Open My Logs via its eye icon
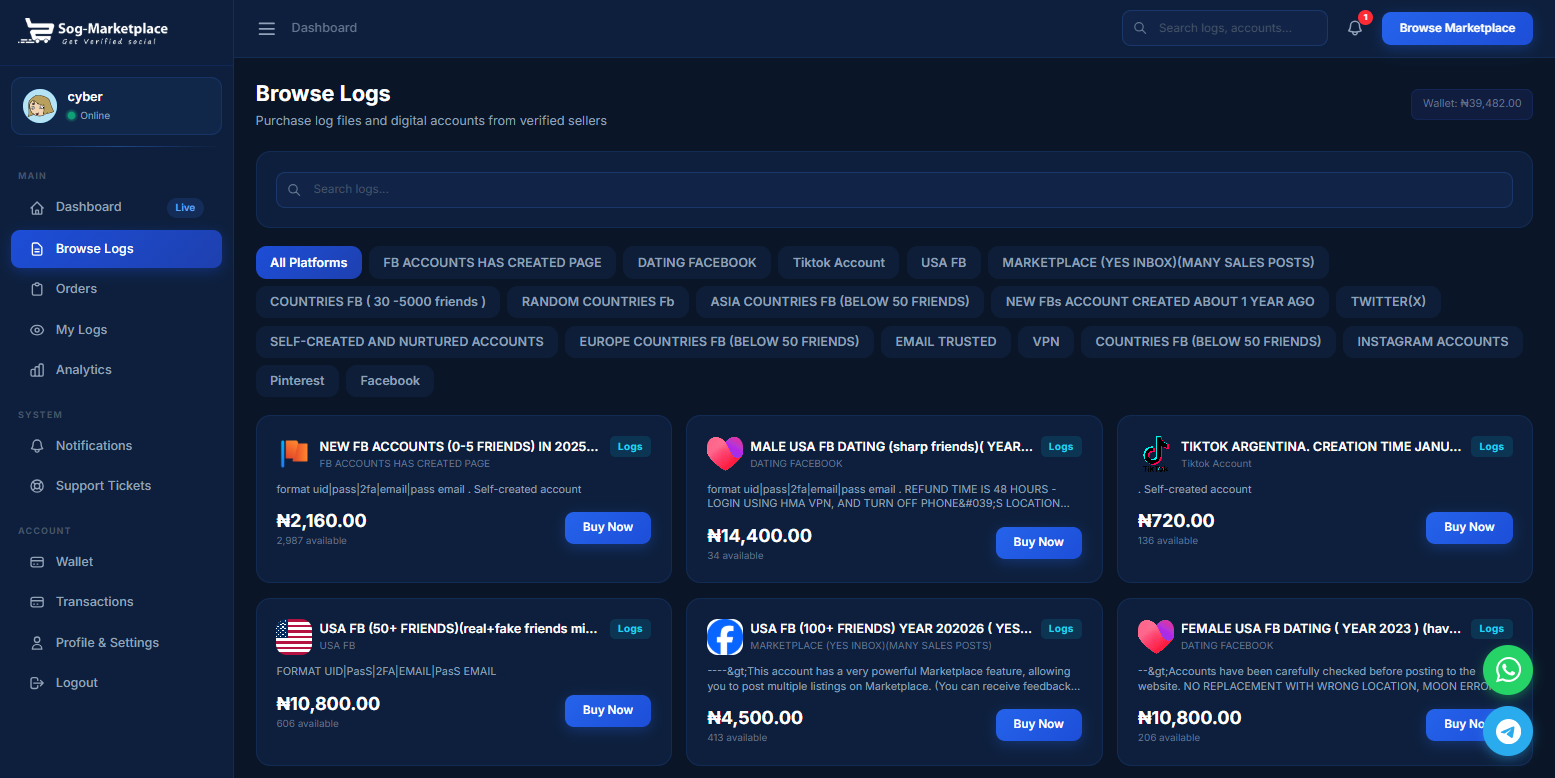 (x=37, y=330)
